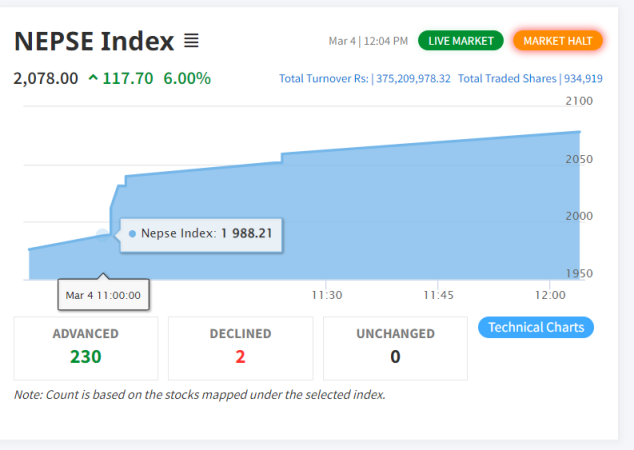
Task: Open Technical Charts
Action: pos(536,327)
